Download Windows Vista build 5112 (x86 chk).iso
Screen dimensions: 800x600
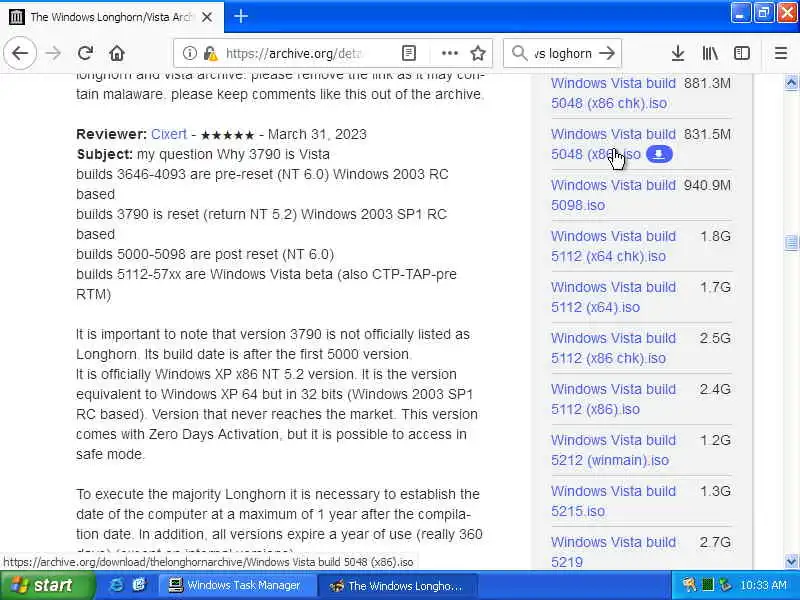click(x=613, y=348)
